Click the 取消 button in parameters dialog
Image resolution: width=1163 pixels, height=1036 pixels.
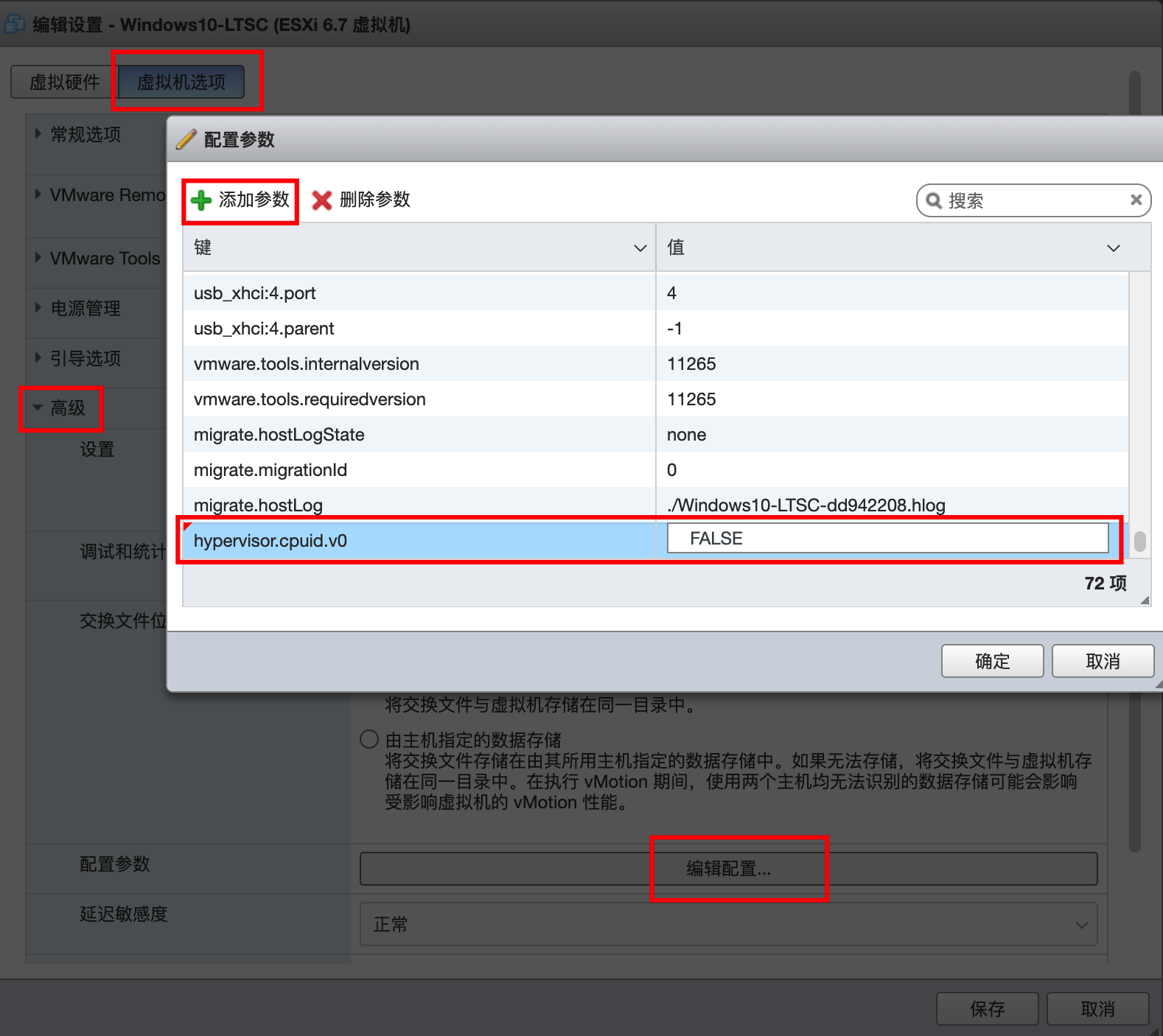click(1103, 661)
